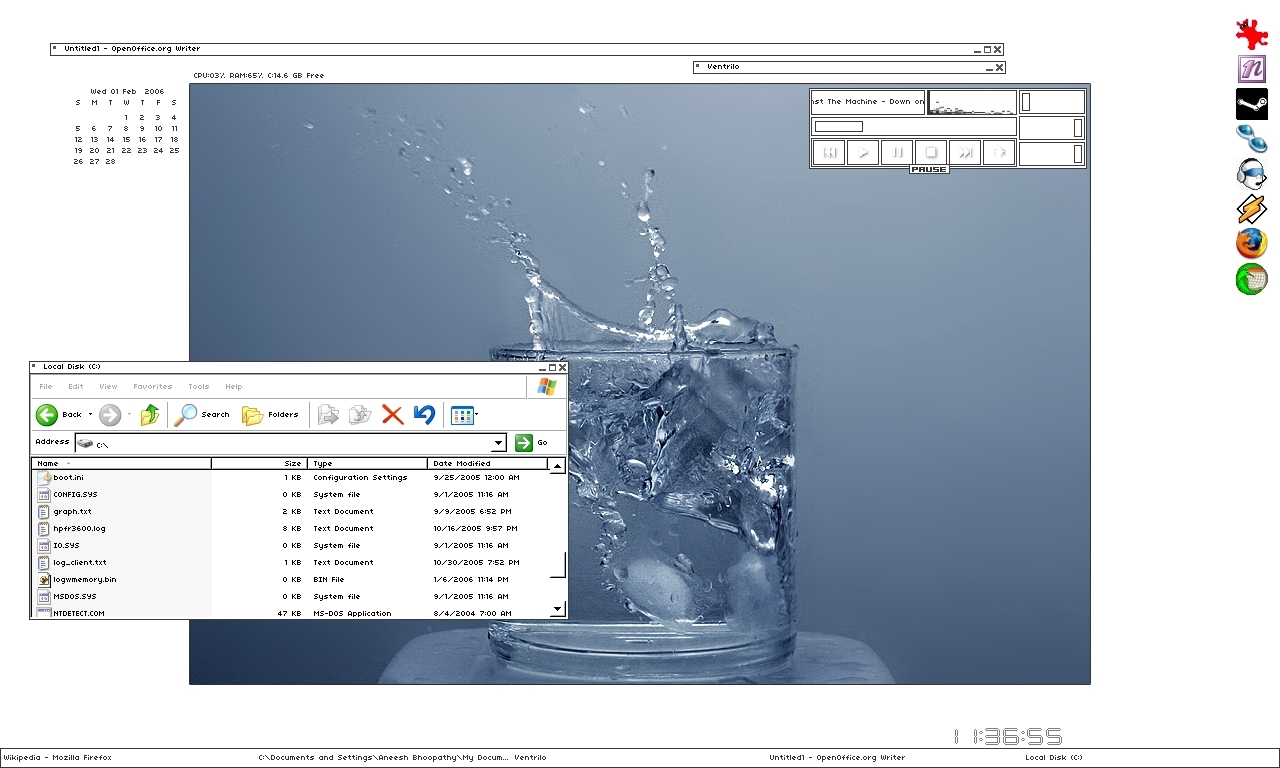This screenshot has height=768, width=1280.
Task: Open Ventrilo headset icon in dock
Action: (x=1250, y=174)
